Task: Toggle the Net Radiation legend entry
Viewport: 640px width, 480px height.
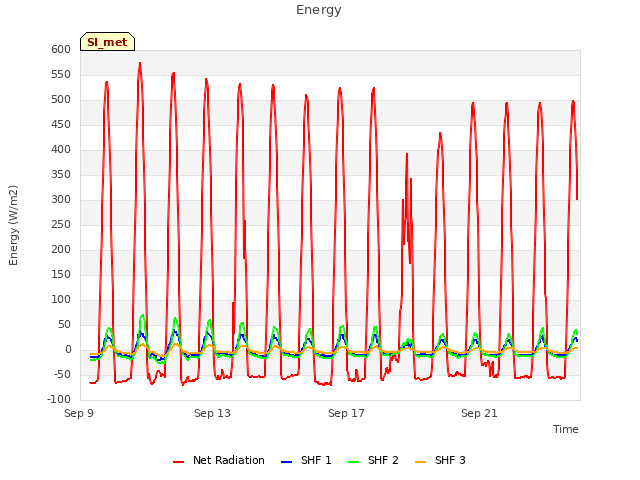Action: pos(219,460)
